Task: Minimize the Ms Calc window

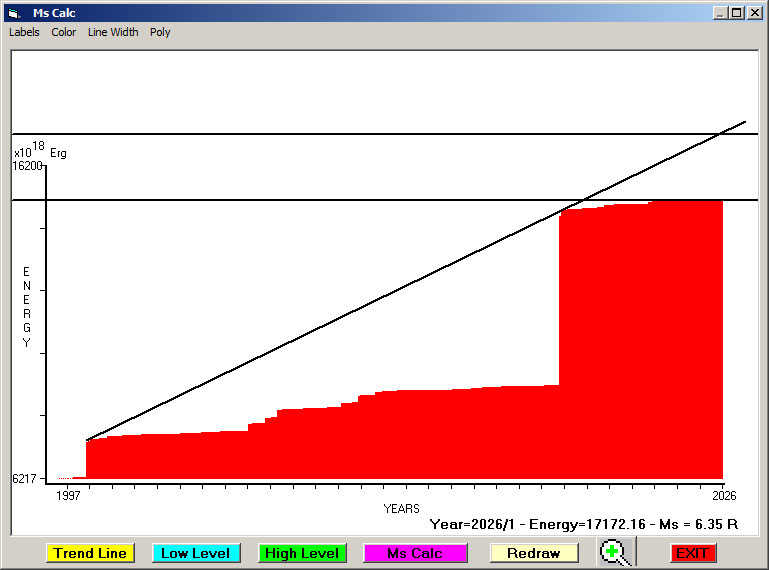Action: pyautogui.click(x=720, y=13)
